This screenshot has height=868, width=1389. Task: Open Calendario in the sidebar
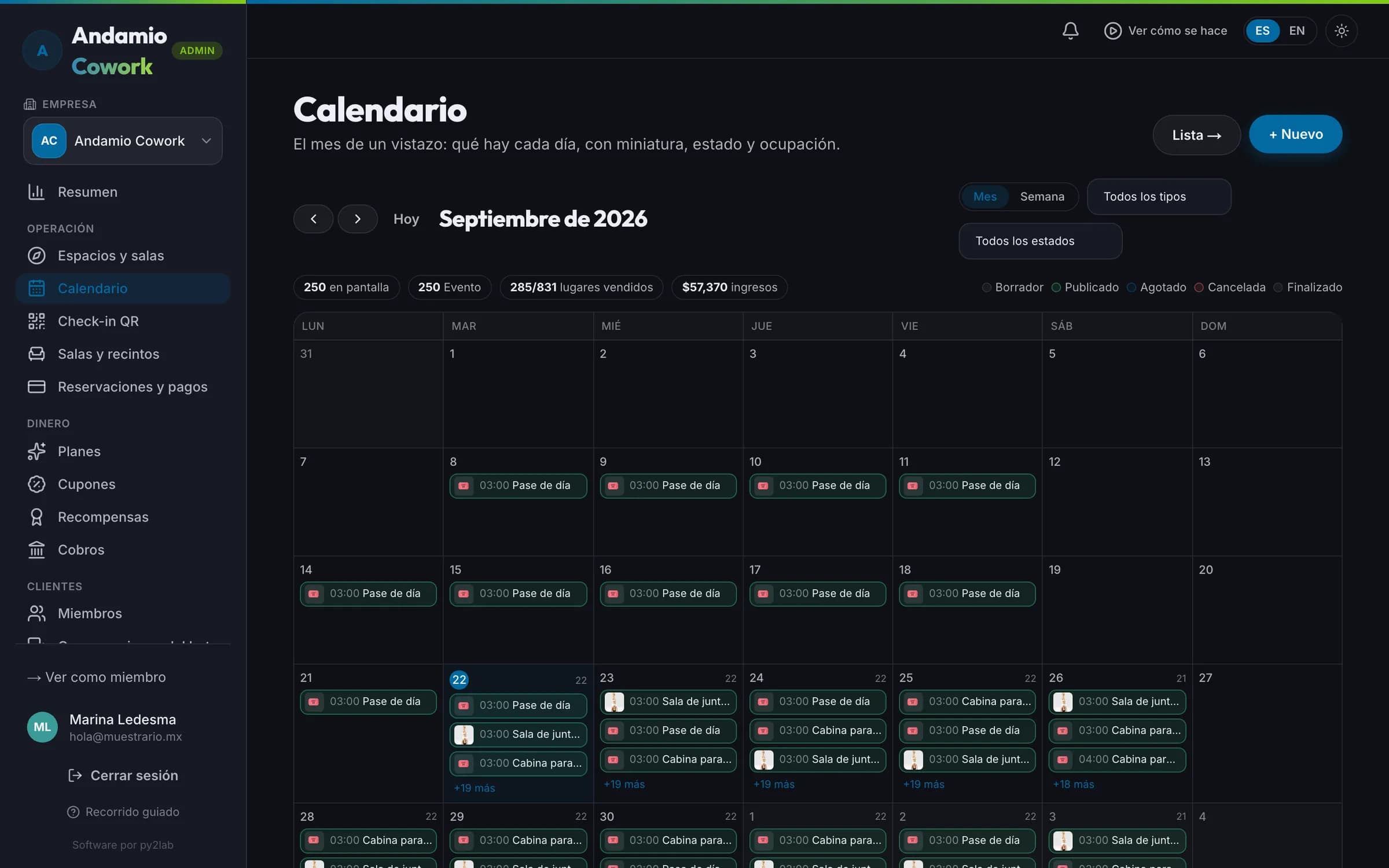click(123, 288)
